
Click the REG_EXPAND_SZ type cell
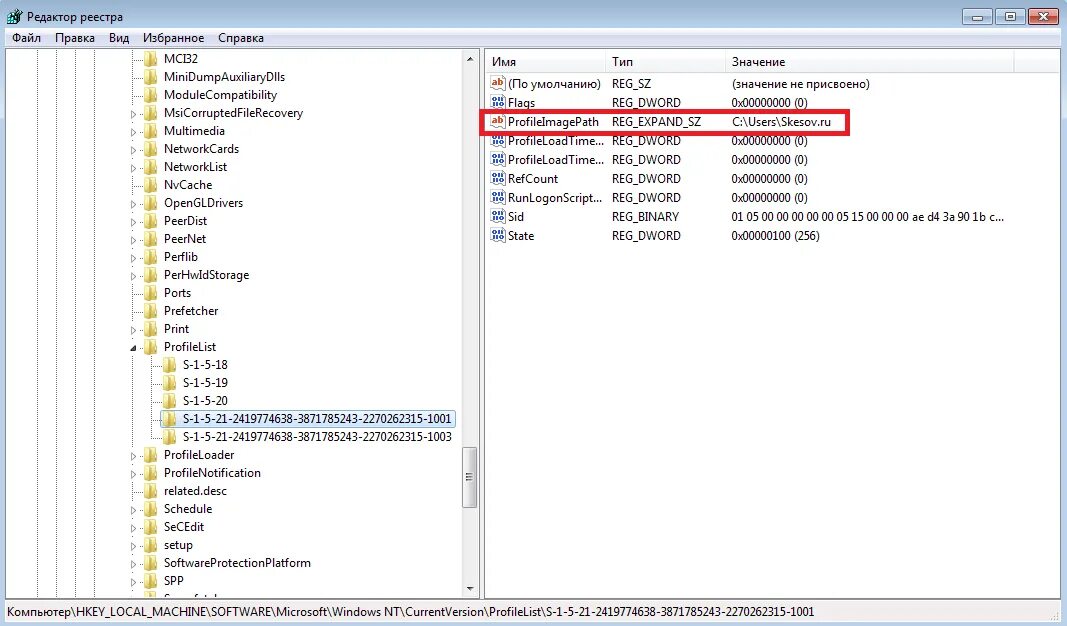pyautogui.click(x=656, y=122)
